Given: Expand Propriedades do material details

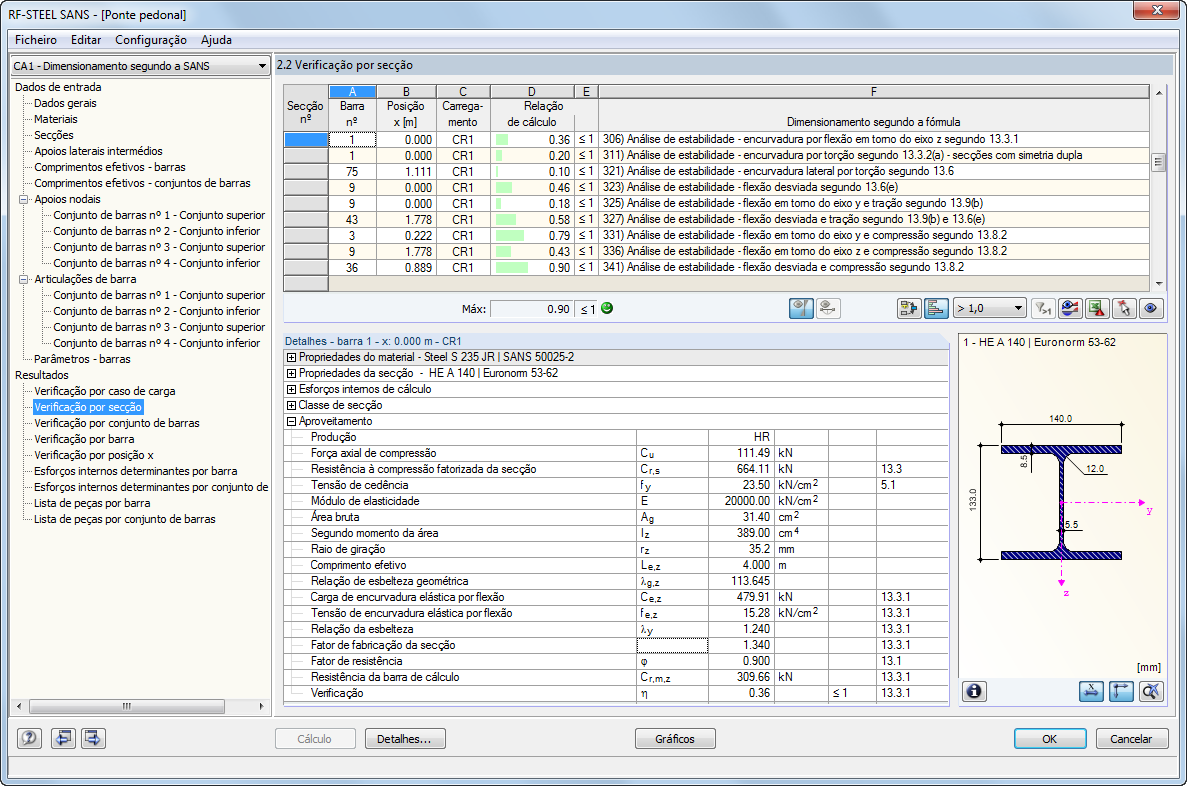Looking at the screenshot, I should pyautogui.click(x=291, y=357).
